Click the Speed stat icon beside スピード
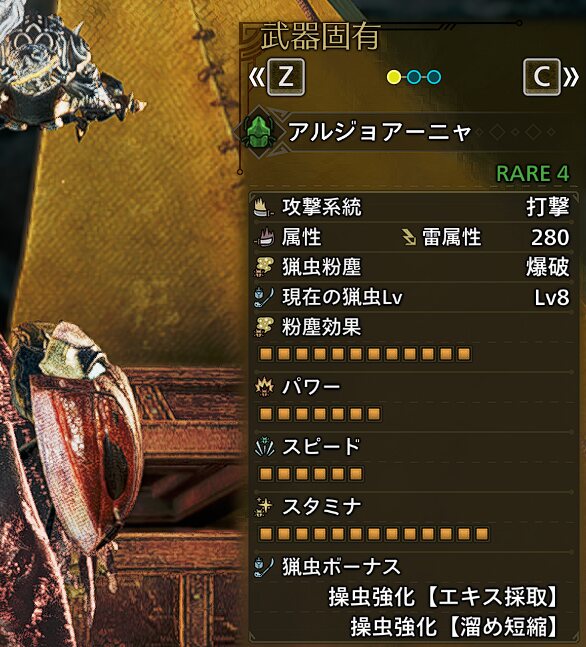This screenshot has height=647, width=586. point(264,447)
